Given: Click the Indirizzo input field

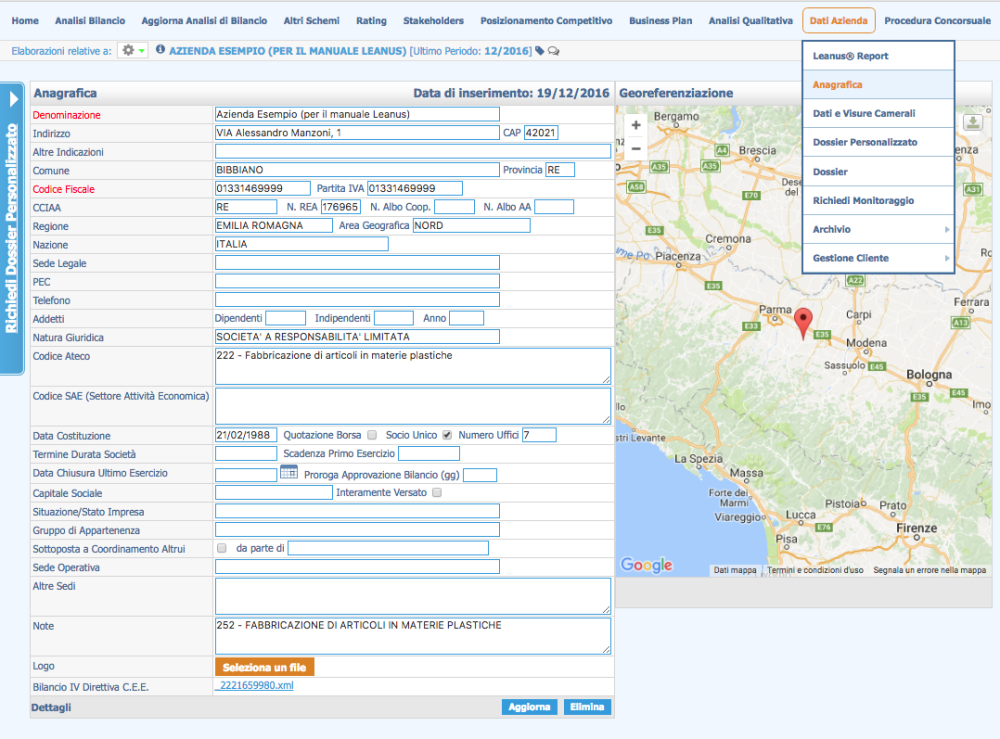Looking at the screenshot, I should [357, 133].
